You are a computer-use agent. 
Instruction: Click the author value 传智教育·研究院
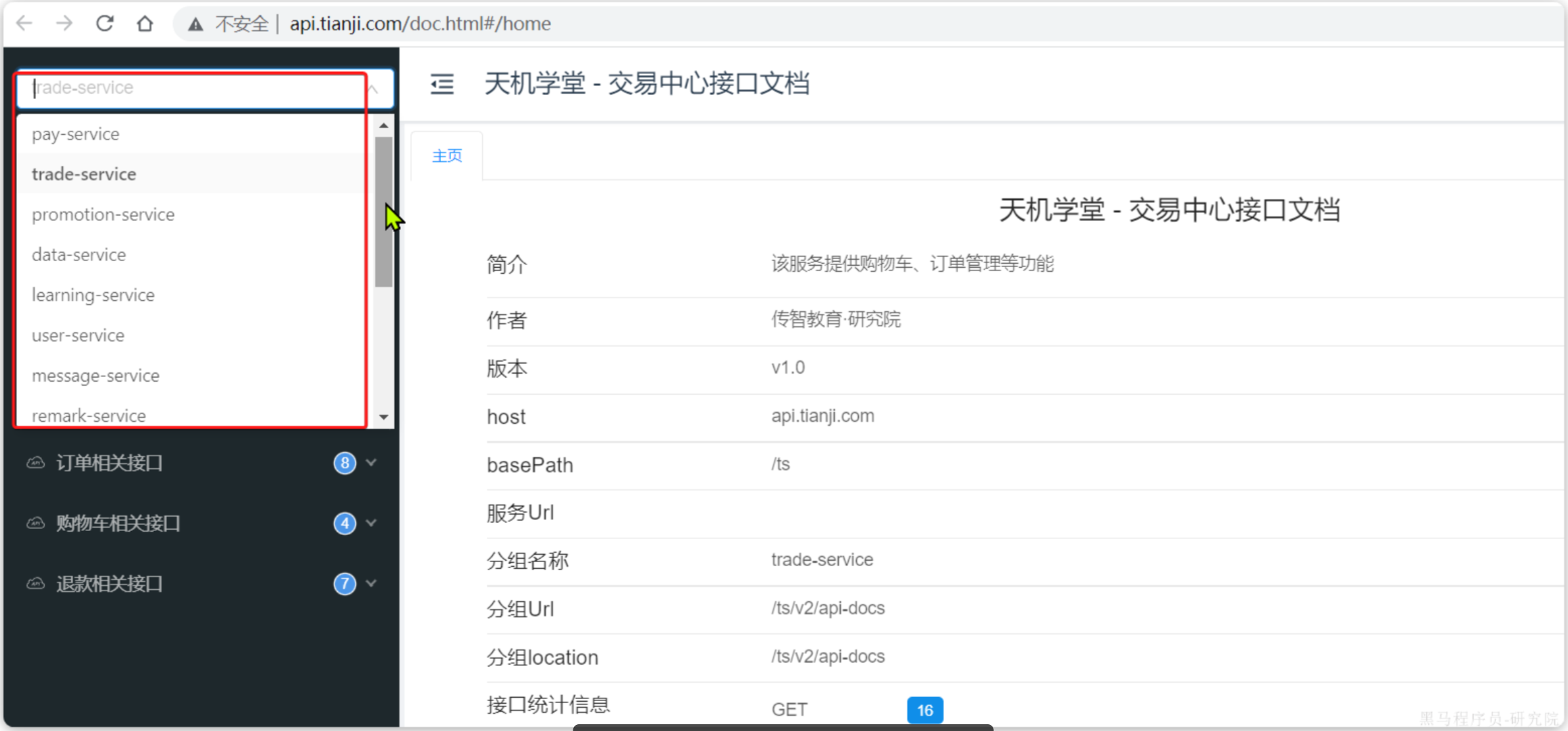tap(836, 319)
